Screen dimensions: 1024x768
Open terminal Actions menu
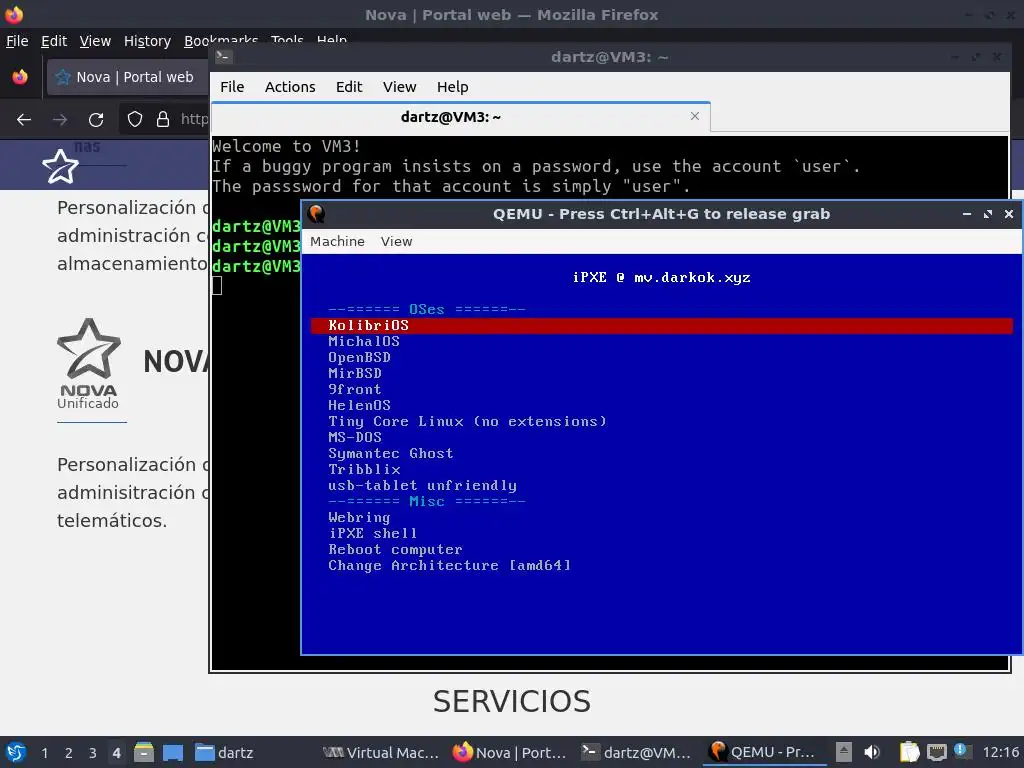(x=290, y=87)
